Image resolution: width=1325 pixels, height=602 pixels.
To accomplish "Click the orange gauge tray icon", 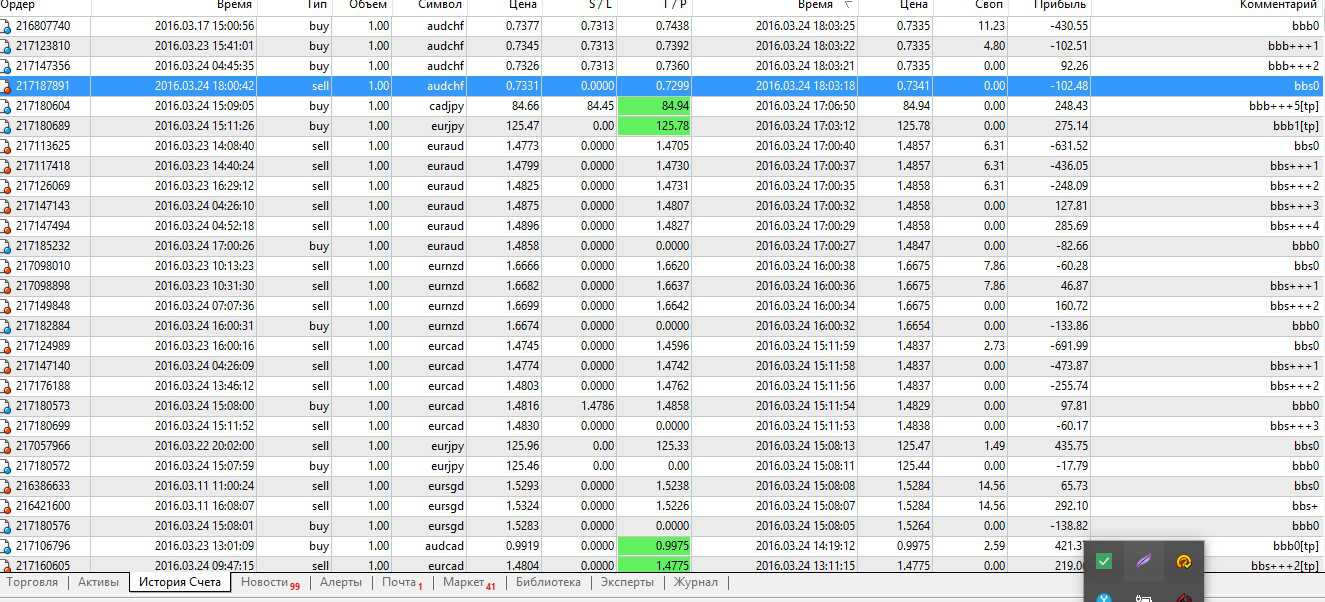I will (1184, 561).
